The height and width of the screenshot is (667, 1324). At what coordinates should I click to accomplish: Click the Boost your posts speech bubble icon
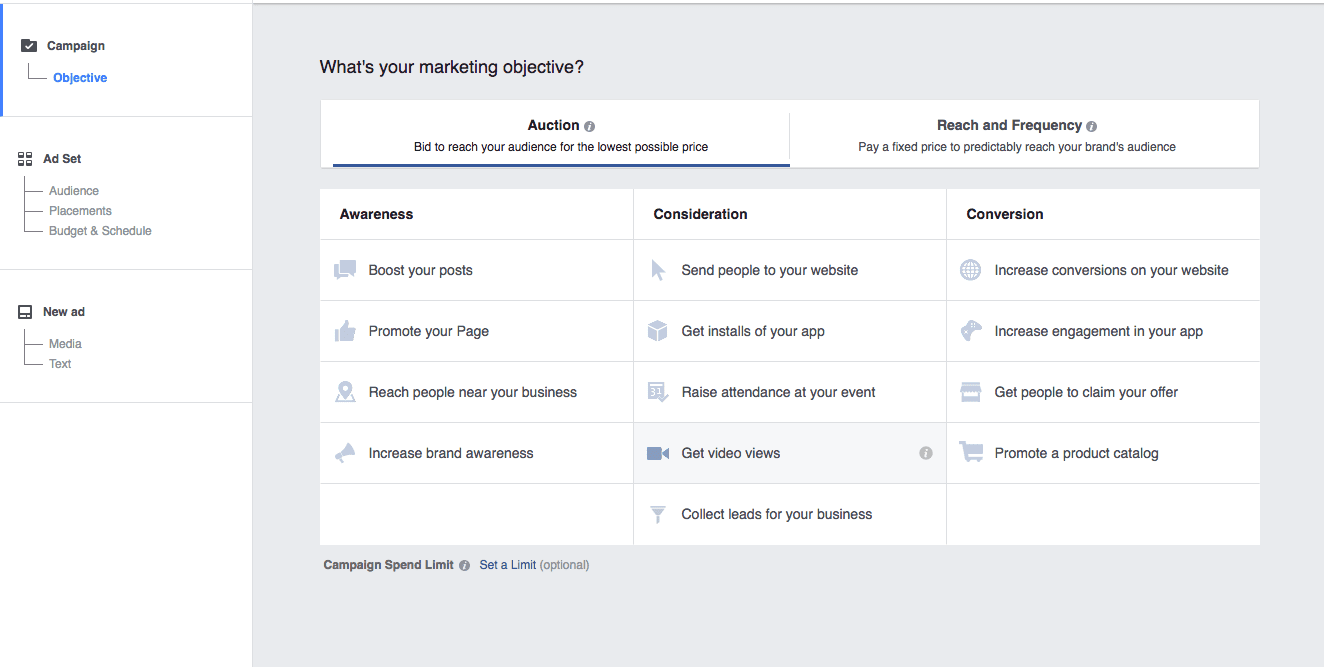[x=345, y=270]
